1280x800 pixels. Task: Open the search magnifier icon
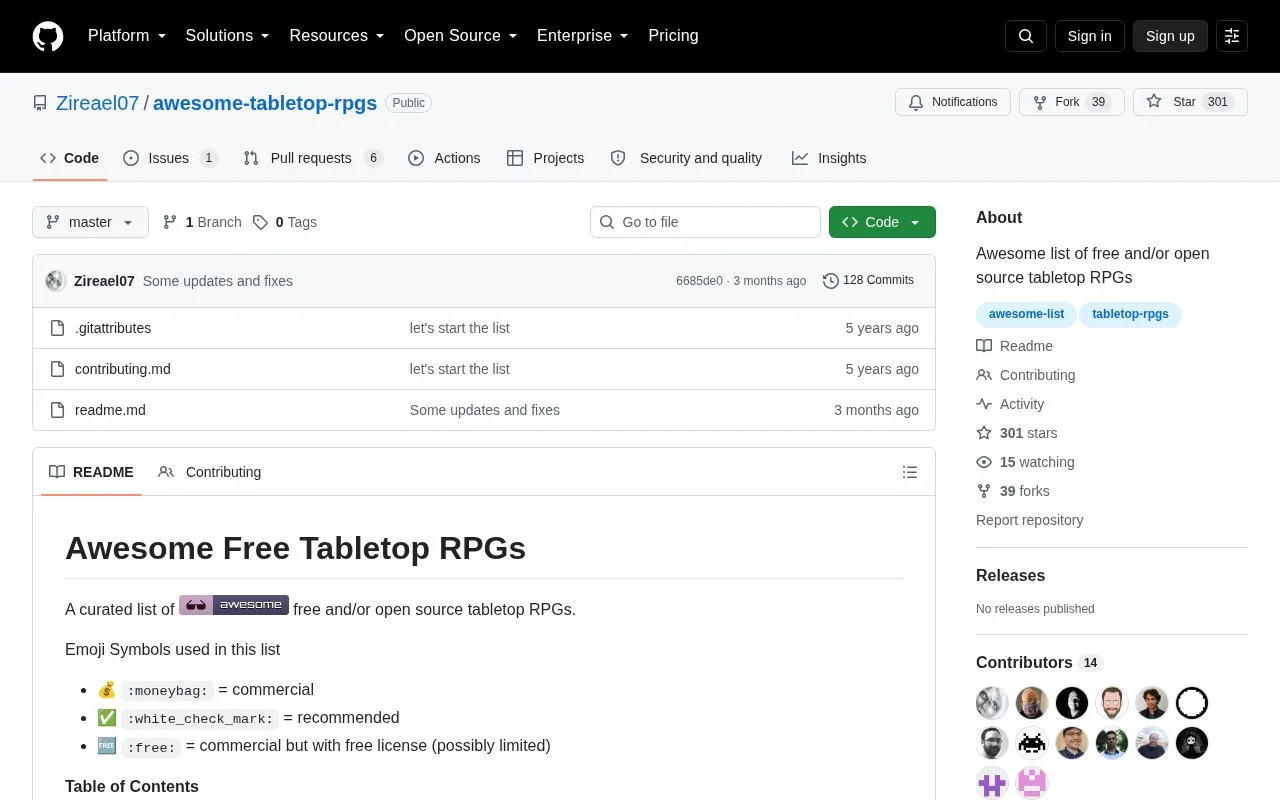(1026, 36)
